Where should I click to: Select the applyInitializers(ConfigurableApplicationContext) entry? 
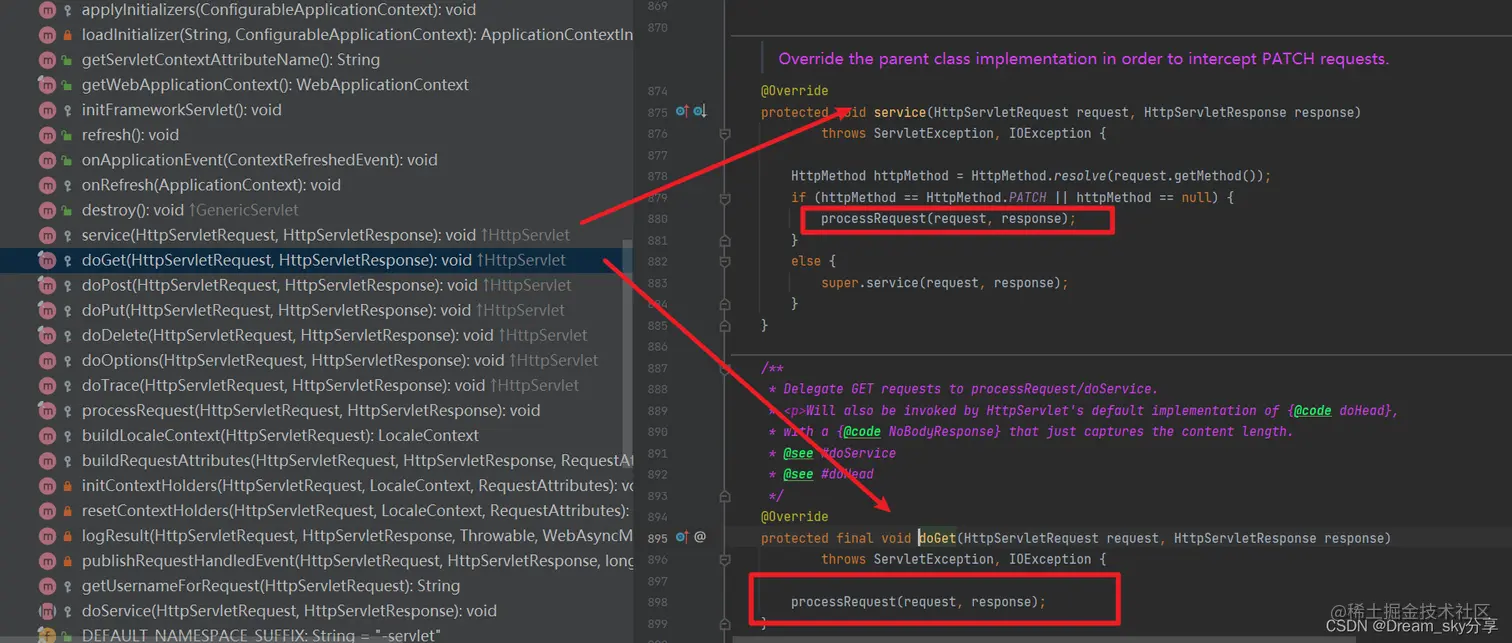pos(279,10)
